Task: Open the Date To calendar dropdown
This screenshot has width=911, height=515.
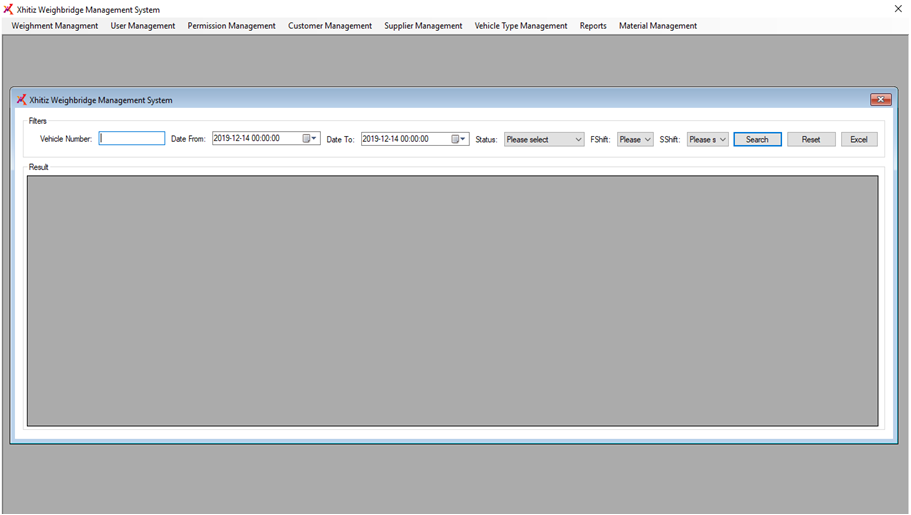Action: click(459, 139)
